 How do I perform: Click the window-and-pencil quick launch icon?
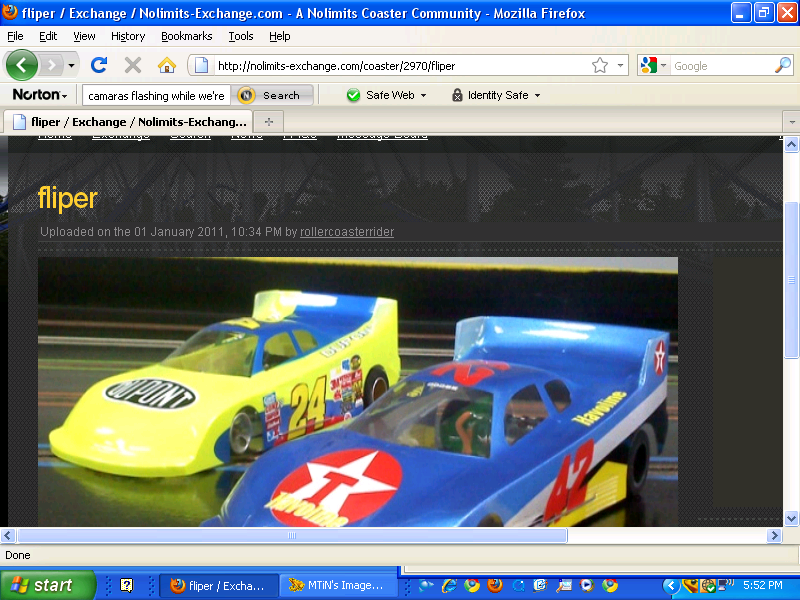coord(564,585)
